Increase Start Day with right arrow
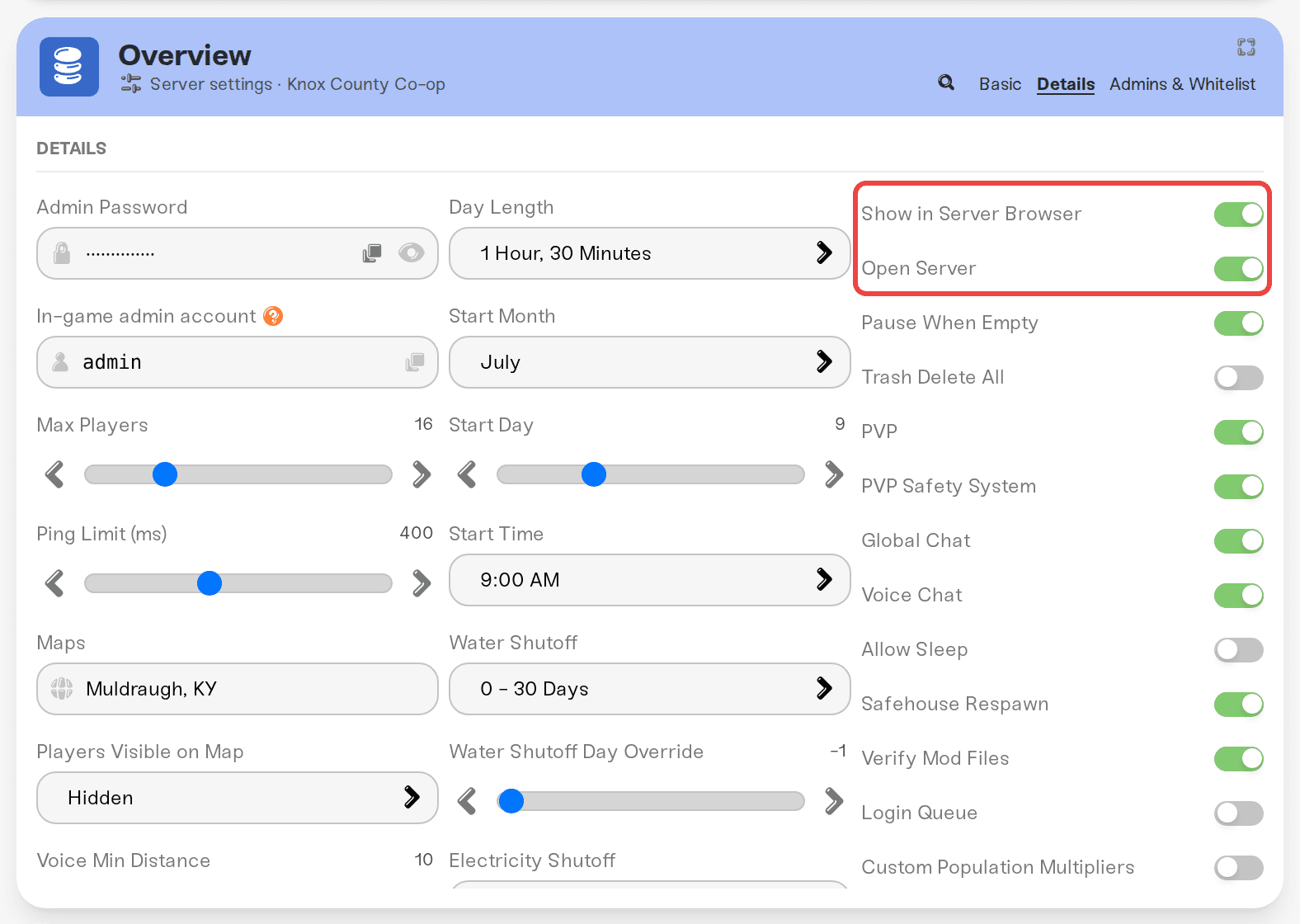 (x=834, y=474)
